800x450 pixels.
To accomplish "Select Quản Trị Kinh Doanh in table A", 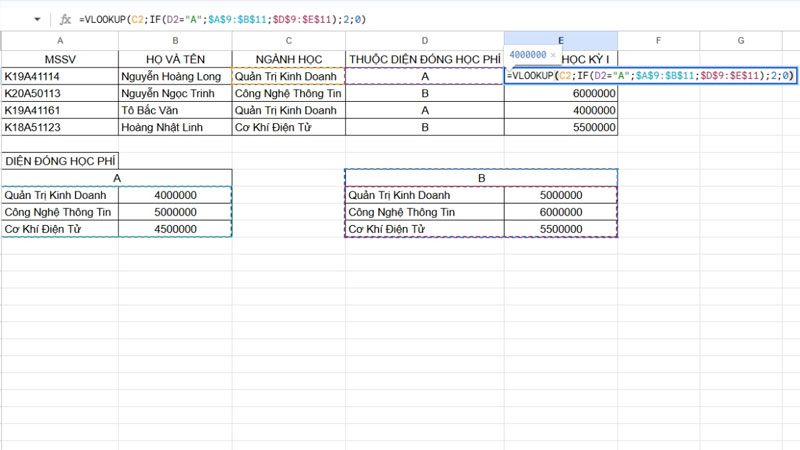I will tap(60, 195).
